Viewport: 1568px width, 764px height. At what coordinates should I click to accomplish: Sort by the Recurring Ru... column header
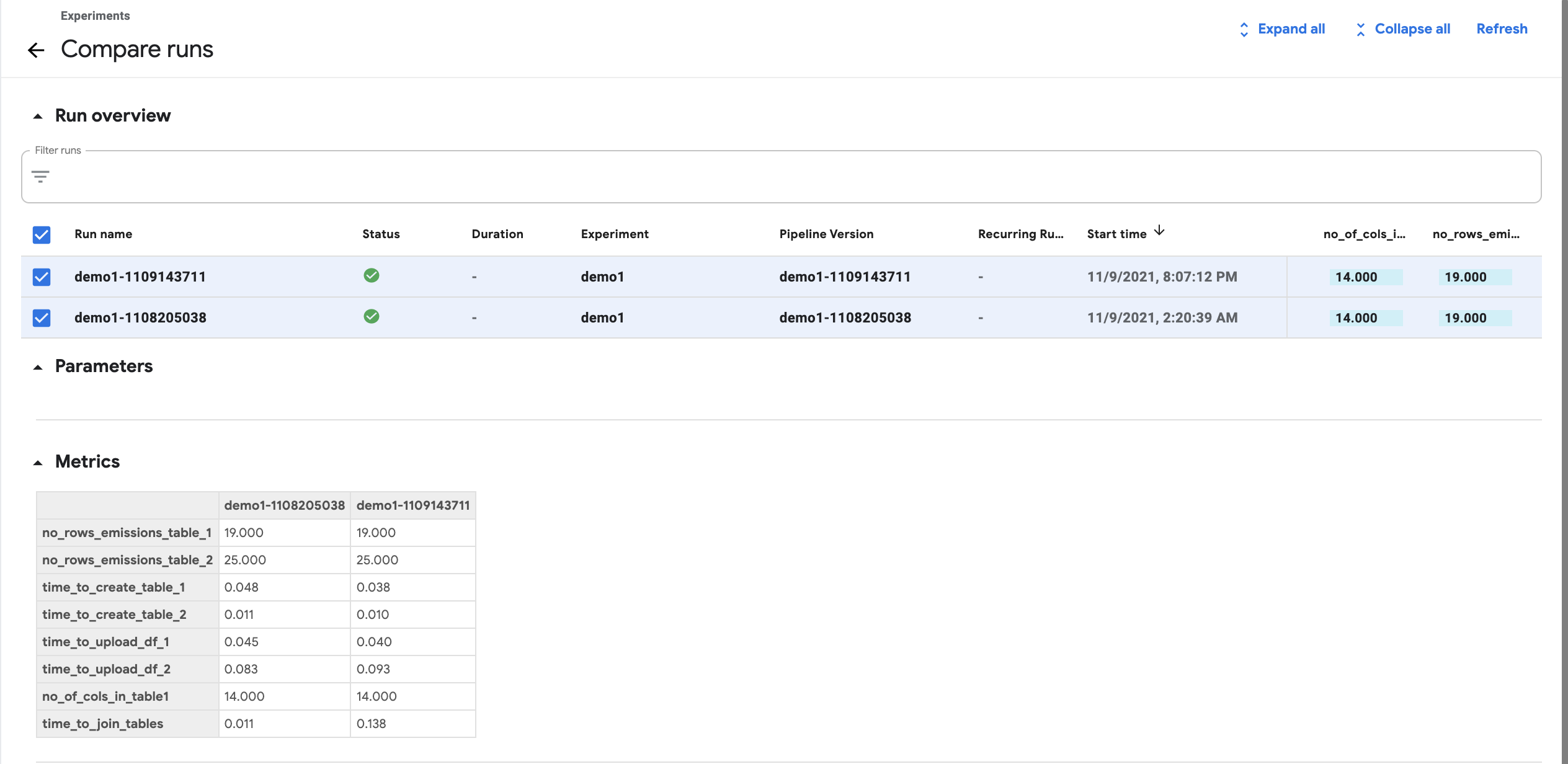click(1020, 234)
